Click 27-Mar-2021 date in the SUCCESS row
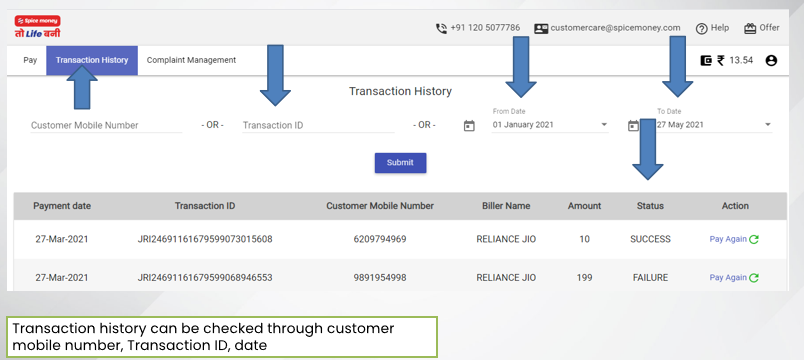This screenshot has width=804, height=360. click(62, 239)
